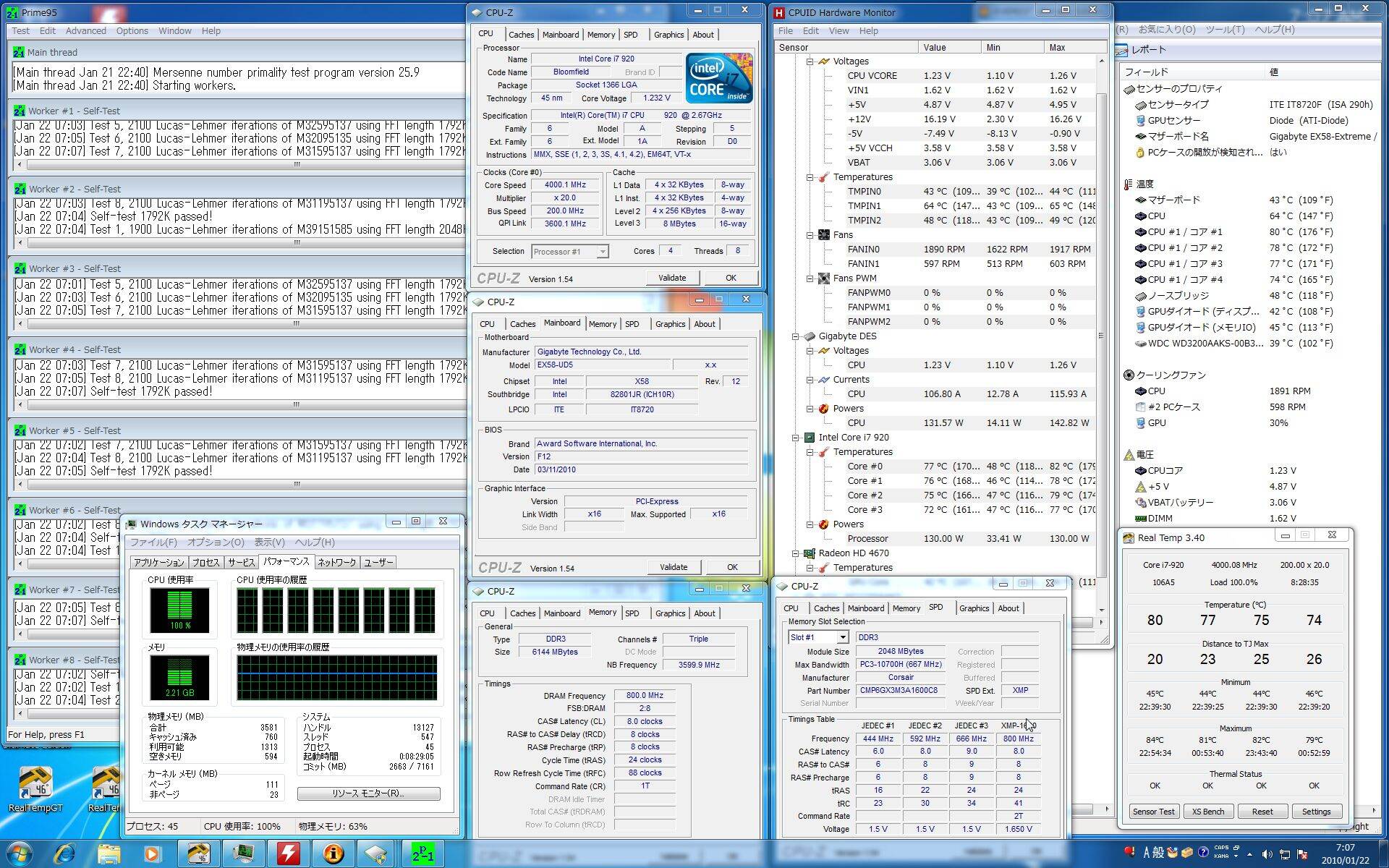1389x868 pixels.
Task: Click the Prime95 taskbar icon
Action: (x=422, y=854)
